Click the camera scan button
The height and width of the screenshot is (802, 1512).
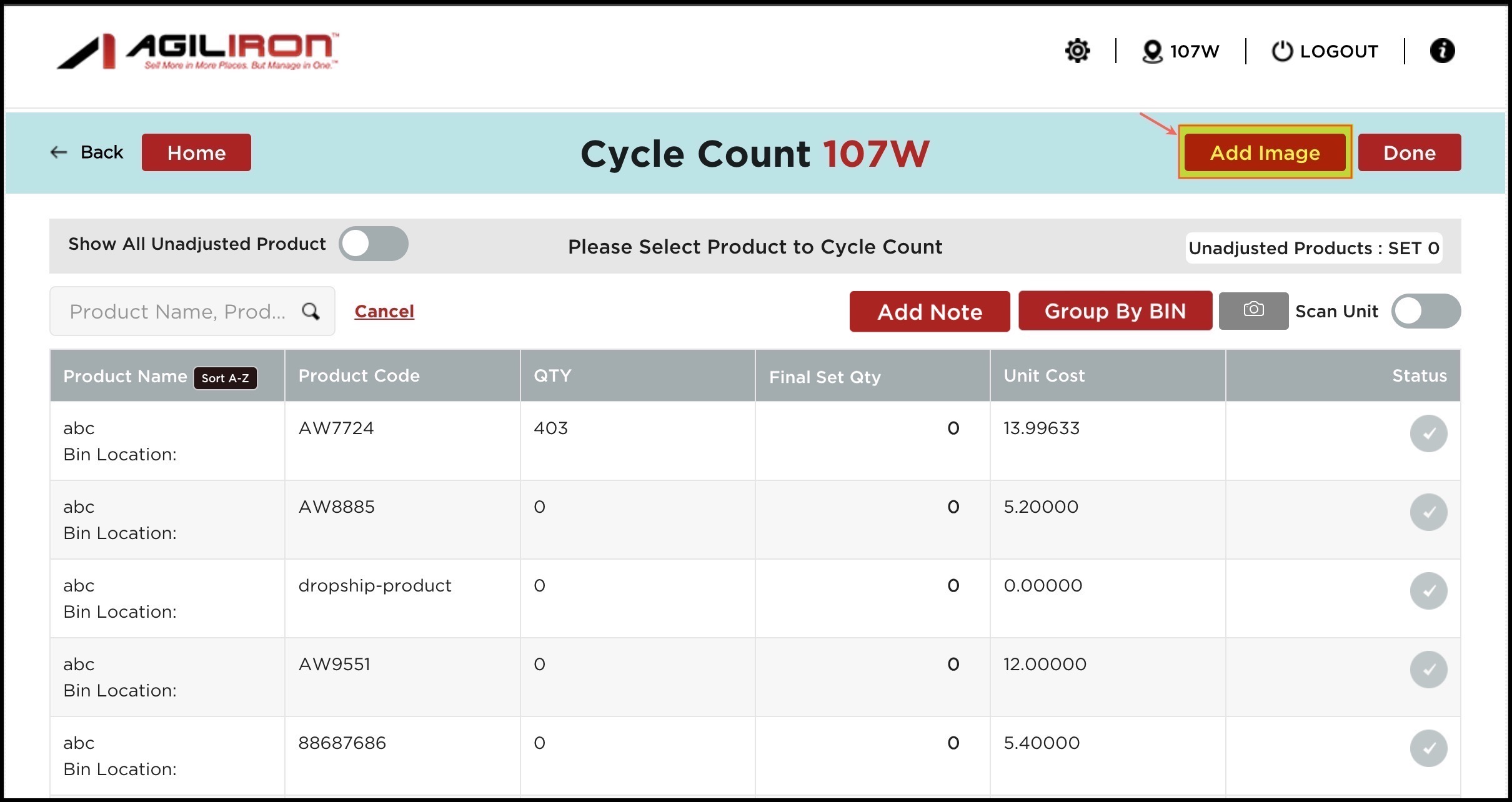point(1253,310)
